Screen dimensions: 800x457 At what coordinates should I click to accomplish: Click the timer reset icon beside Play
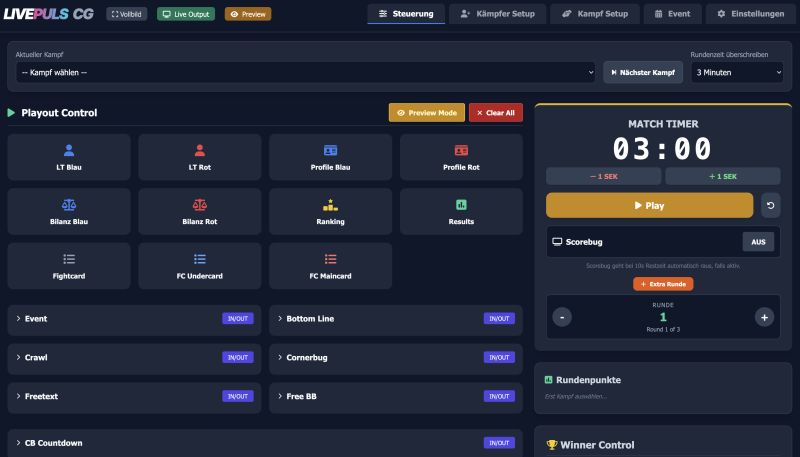pos(770,205)
